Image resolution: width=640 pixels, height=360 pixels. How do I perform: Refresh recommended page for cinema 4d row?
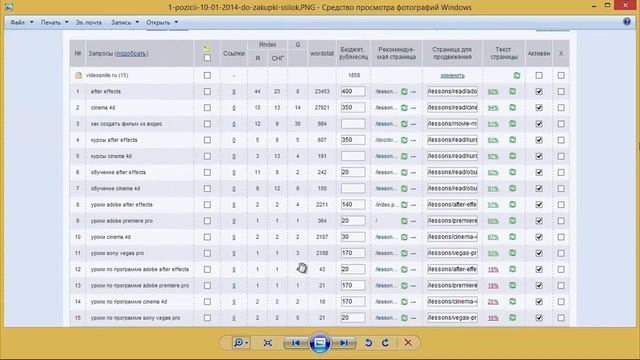pos(404,108)
